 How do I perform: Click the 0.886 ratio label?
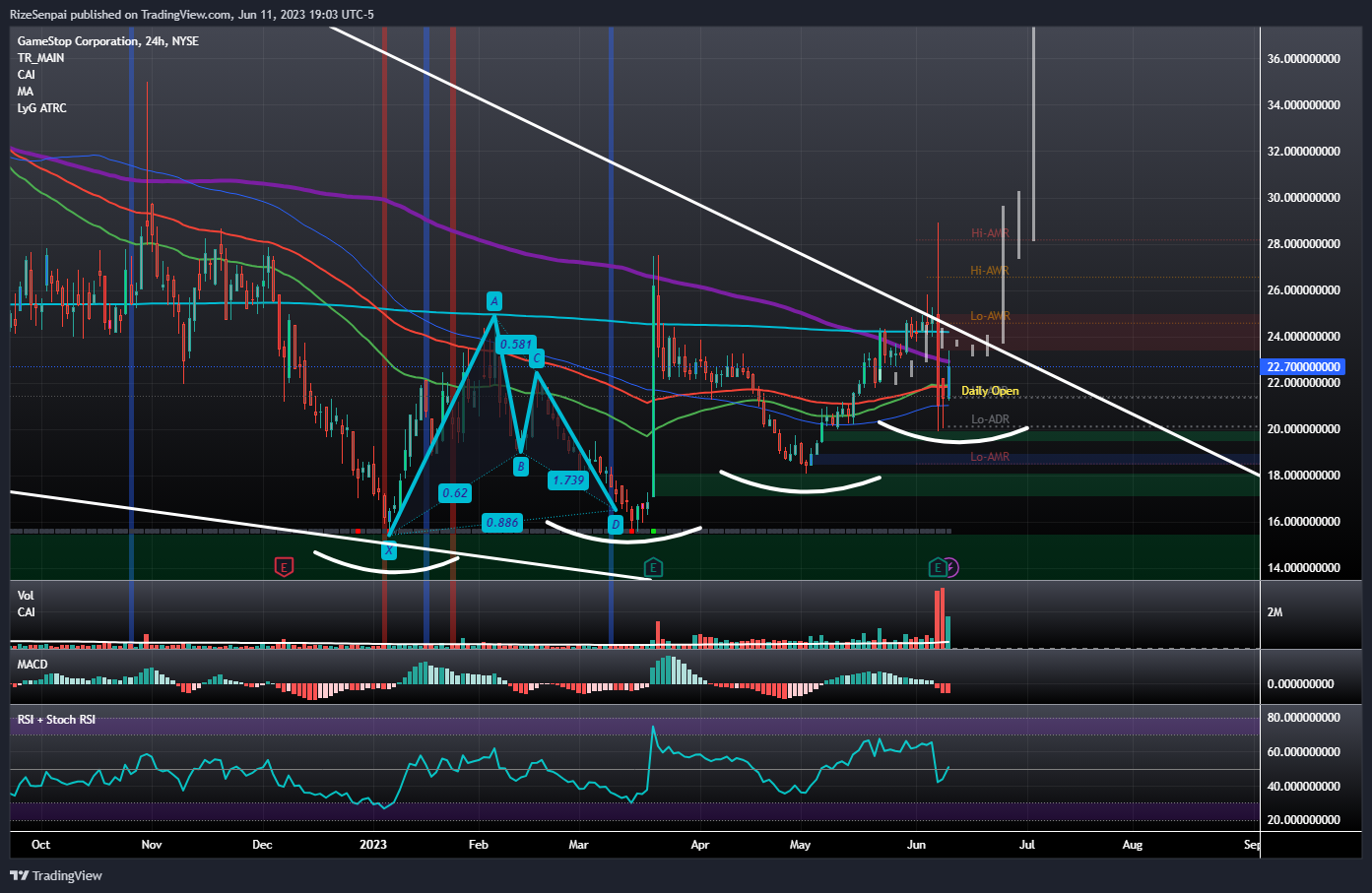pyautogui.click(x=502, y=523)
